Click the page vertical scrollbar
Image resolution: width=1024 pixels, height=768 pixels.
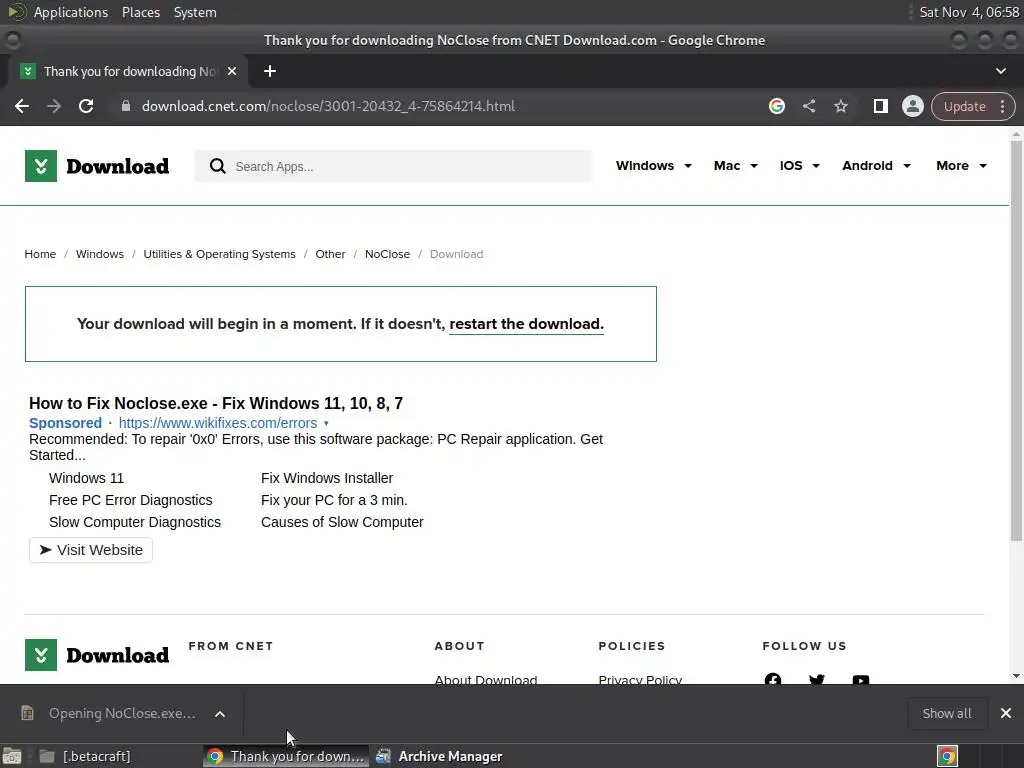(1016, 340)
